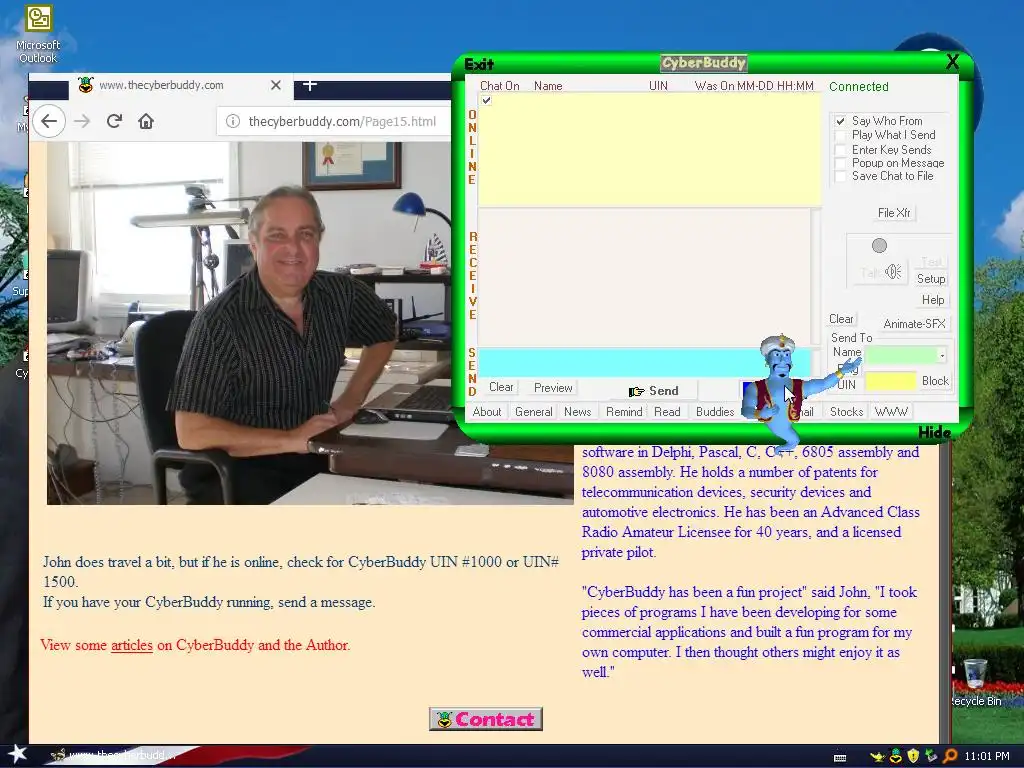The width and height of the screenshot is (1024, 768).
Task: Click the Receive message area
Action: tap(644, 278)
